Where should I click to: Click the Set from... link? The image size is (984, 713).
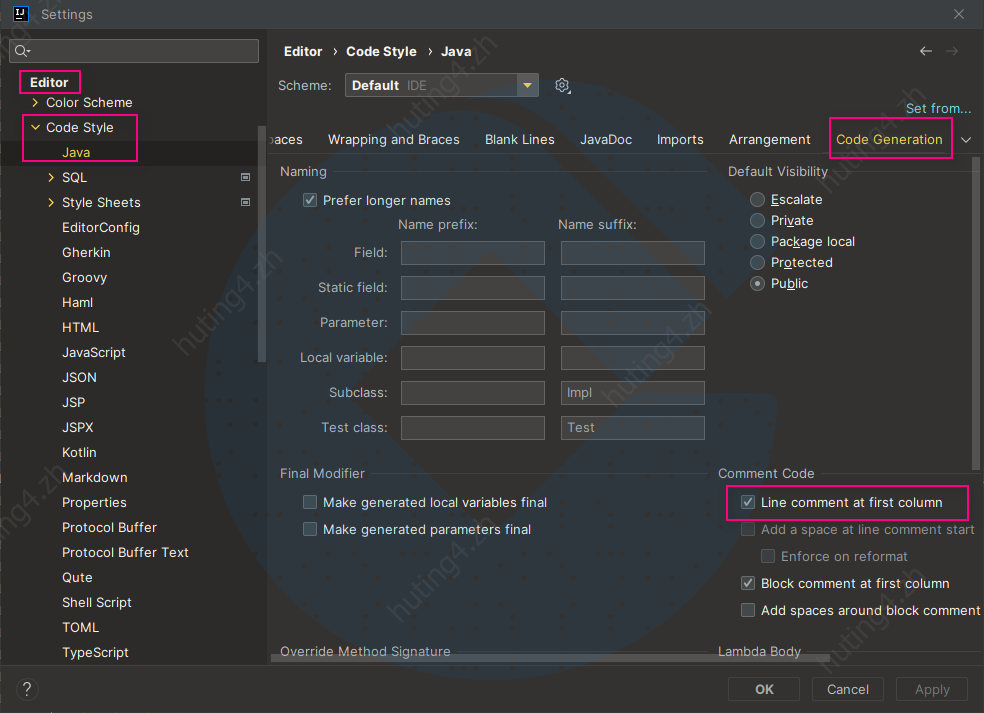pyautogui.click(x=938, y=109)
